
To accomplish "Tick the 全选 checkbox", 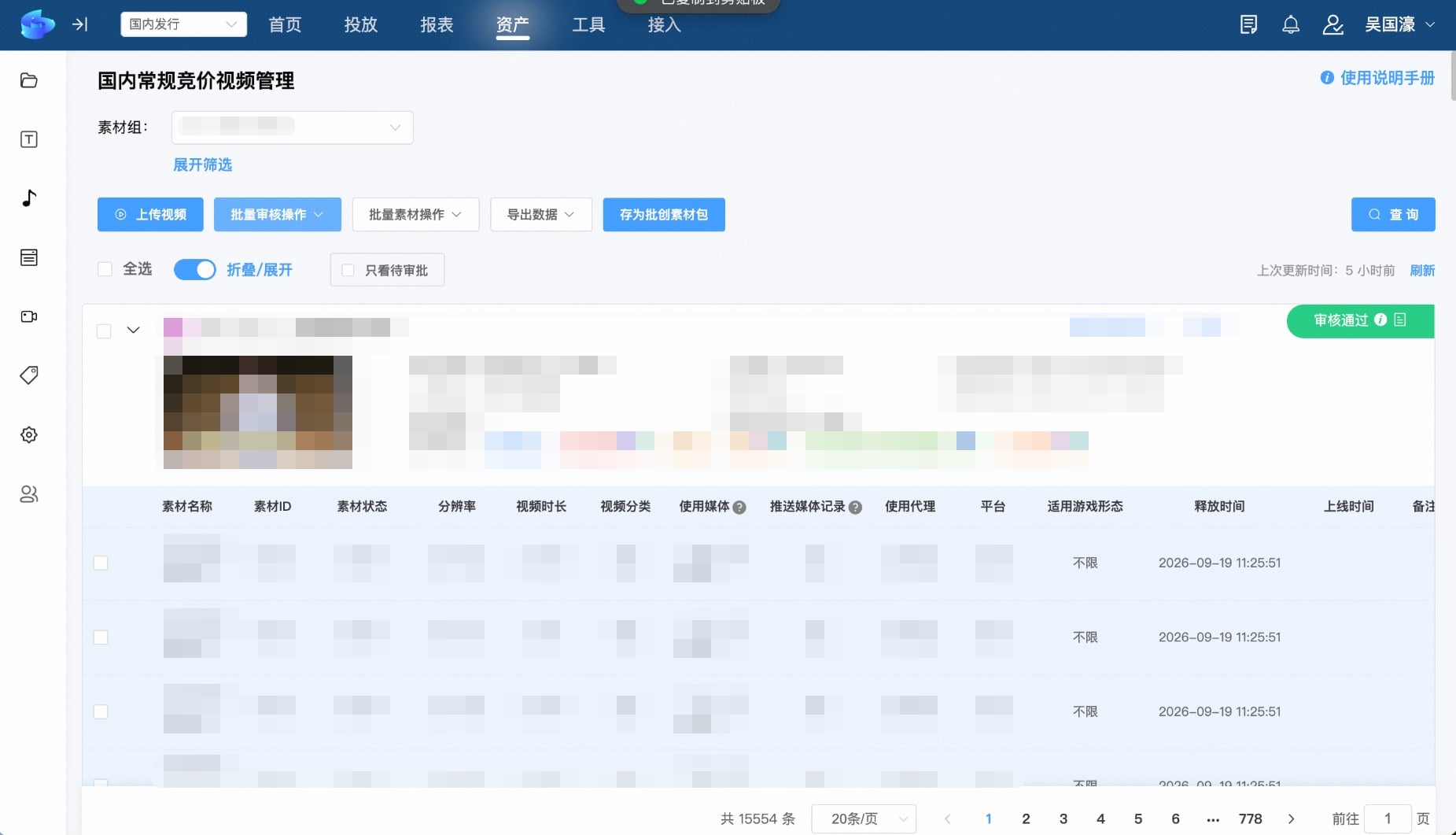I will point(105,269).
